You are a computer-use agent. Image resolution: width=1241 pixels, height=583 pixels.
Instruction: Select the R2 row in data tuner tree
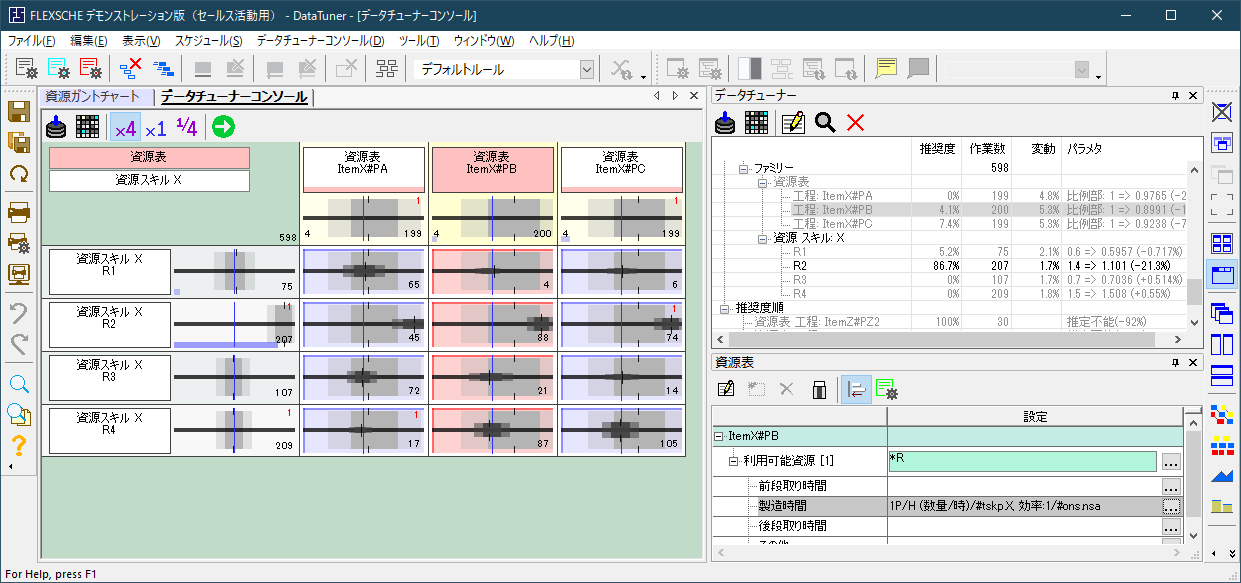point(799,266)
